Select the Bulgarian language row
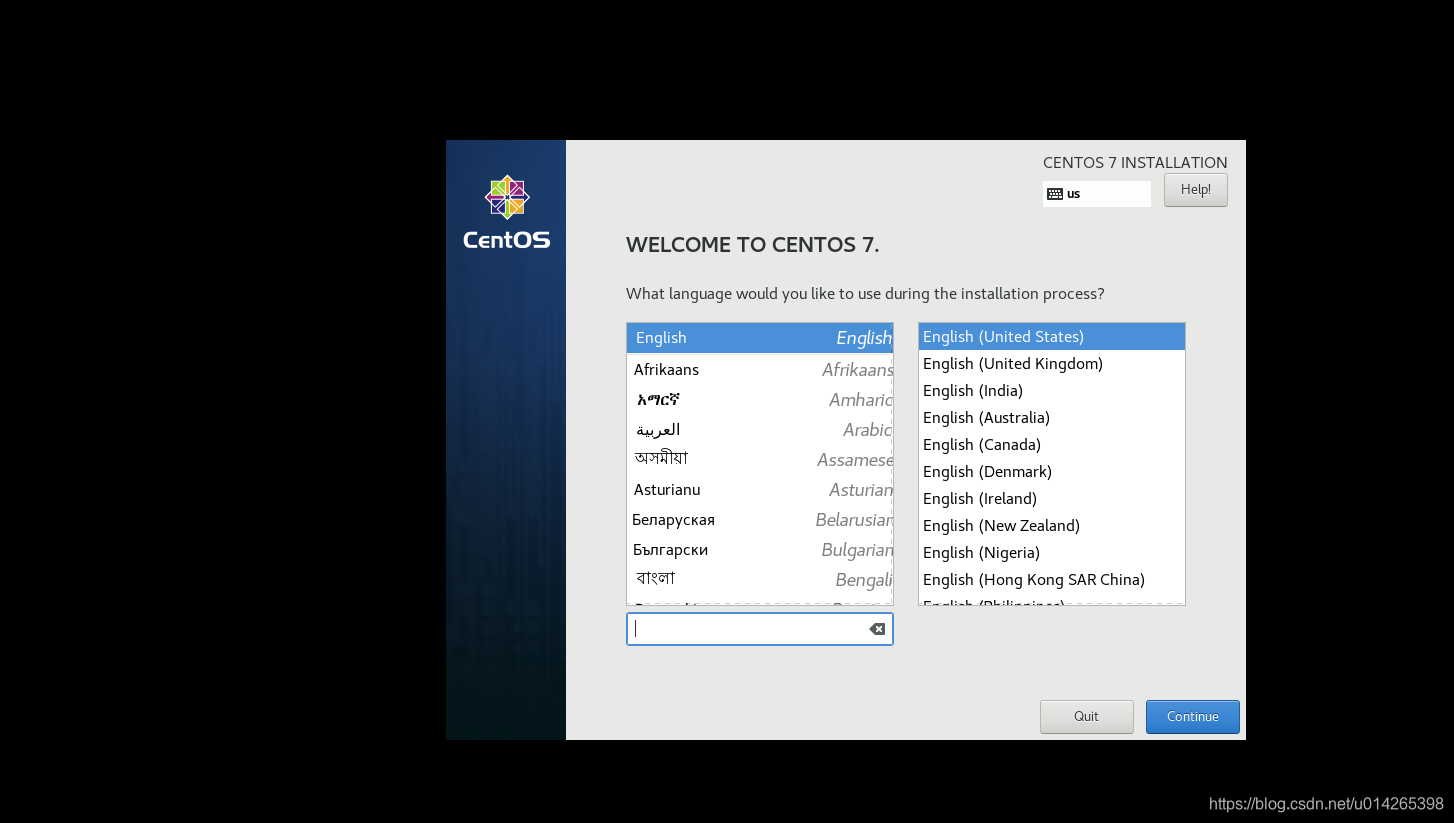The height and width of the screenshot is (823, 1454). (760, 550)
